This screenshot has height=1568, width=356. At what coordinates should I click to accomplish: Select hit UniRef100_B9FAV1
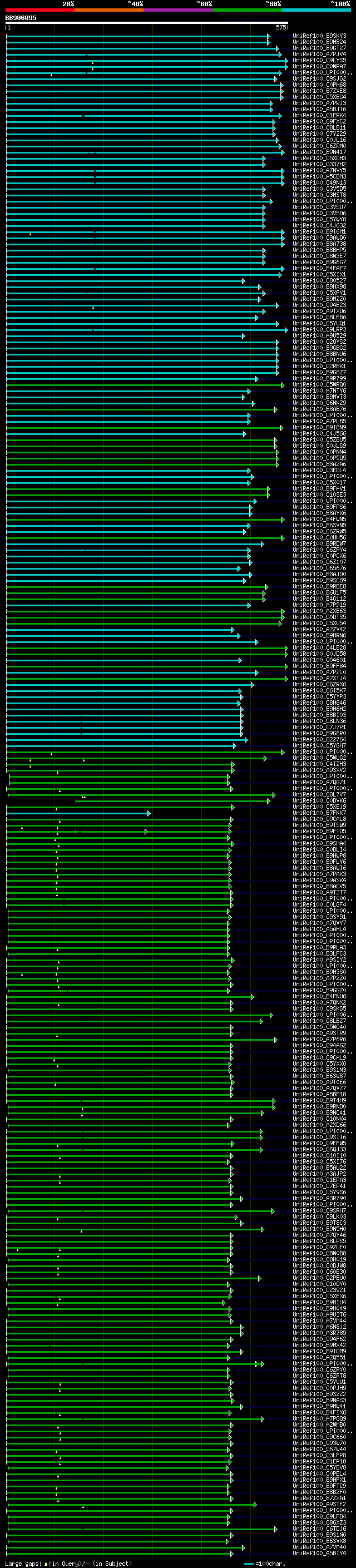click(x=319, y=489)
